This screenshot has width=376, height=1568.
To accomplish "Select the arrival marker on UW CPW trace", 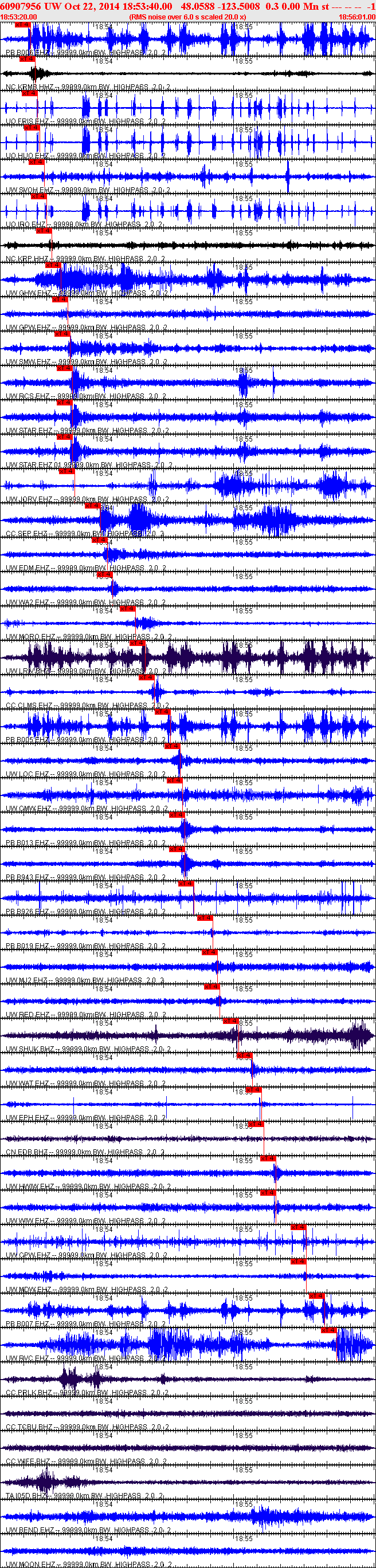I will pyautogui.click(x=297, y=1227).
